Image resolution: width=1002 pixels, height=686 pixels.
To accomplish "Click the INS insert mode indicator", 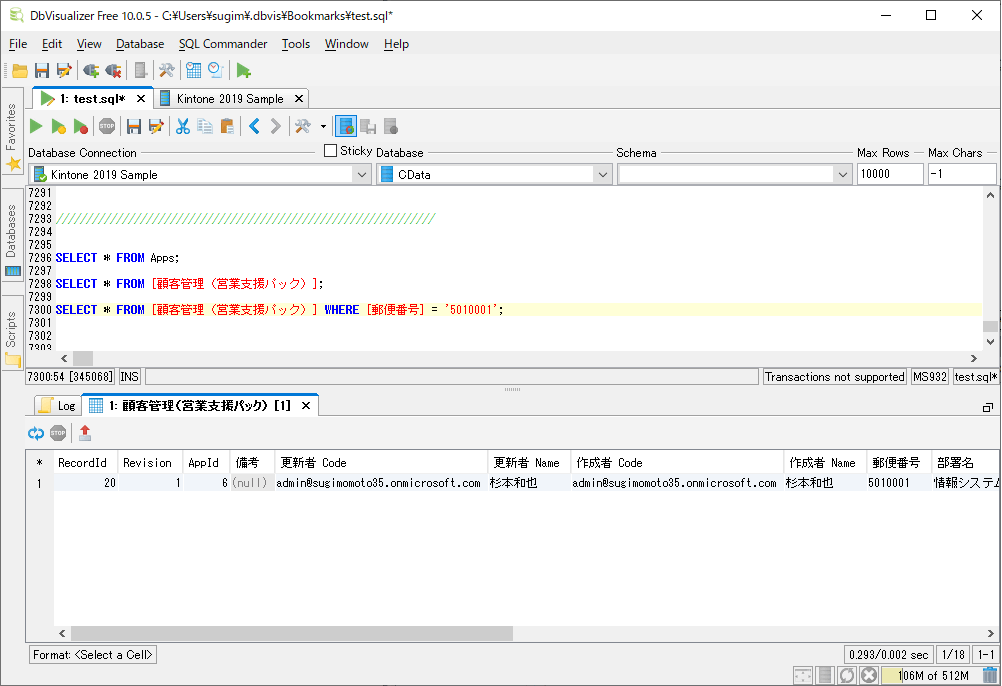I will coord(130,377).
